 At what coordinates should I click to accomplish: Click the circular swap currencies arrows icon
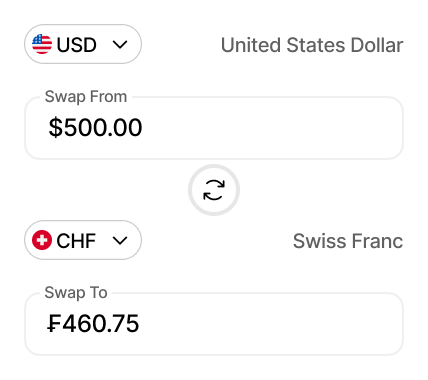214,190
